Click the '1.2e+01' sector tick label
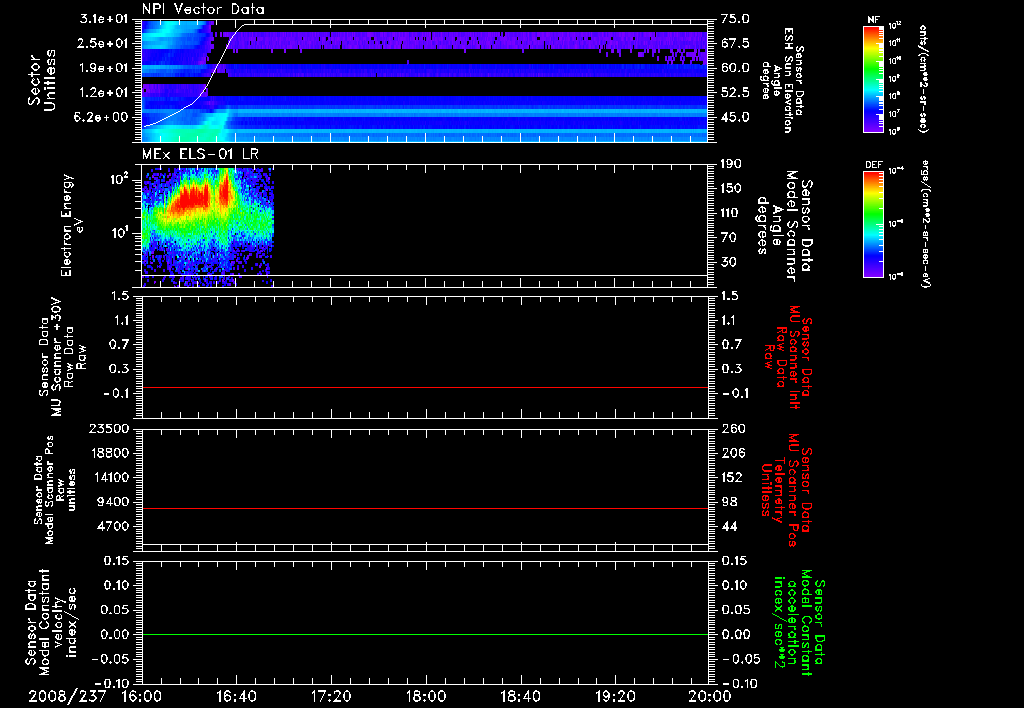The height and width of the screenshot is (708, 1024). [x=104, y=93]
